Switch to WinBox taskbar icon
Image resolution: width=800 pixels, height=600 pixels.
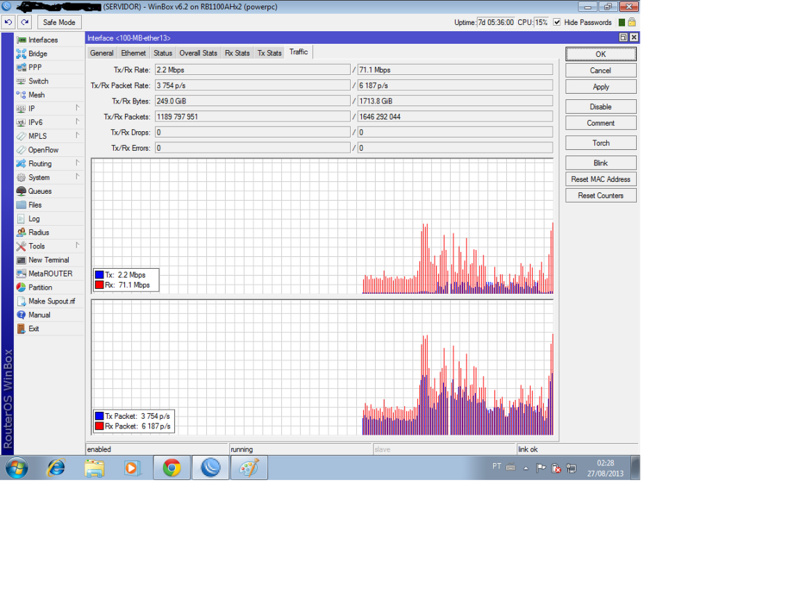[x=210, y=467]
